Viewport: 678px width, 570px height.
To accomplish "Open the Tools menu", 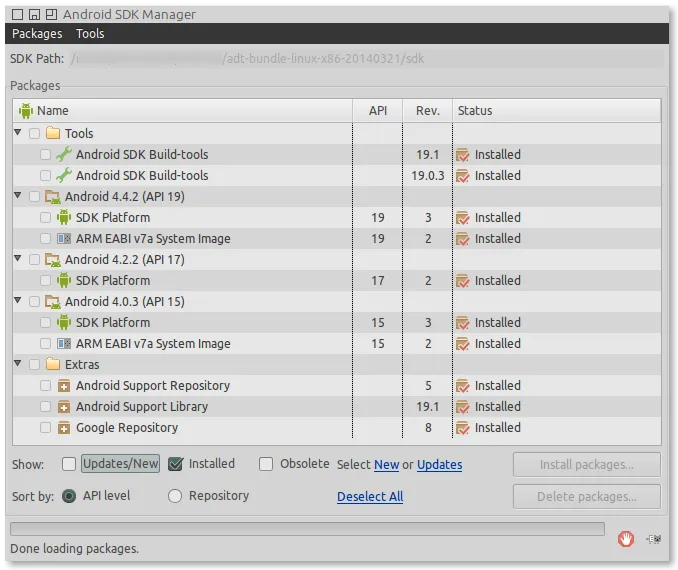I will [x=90, y=34].
